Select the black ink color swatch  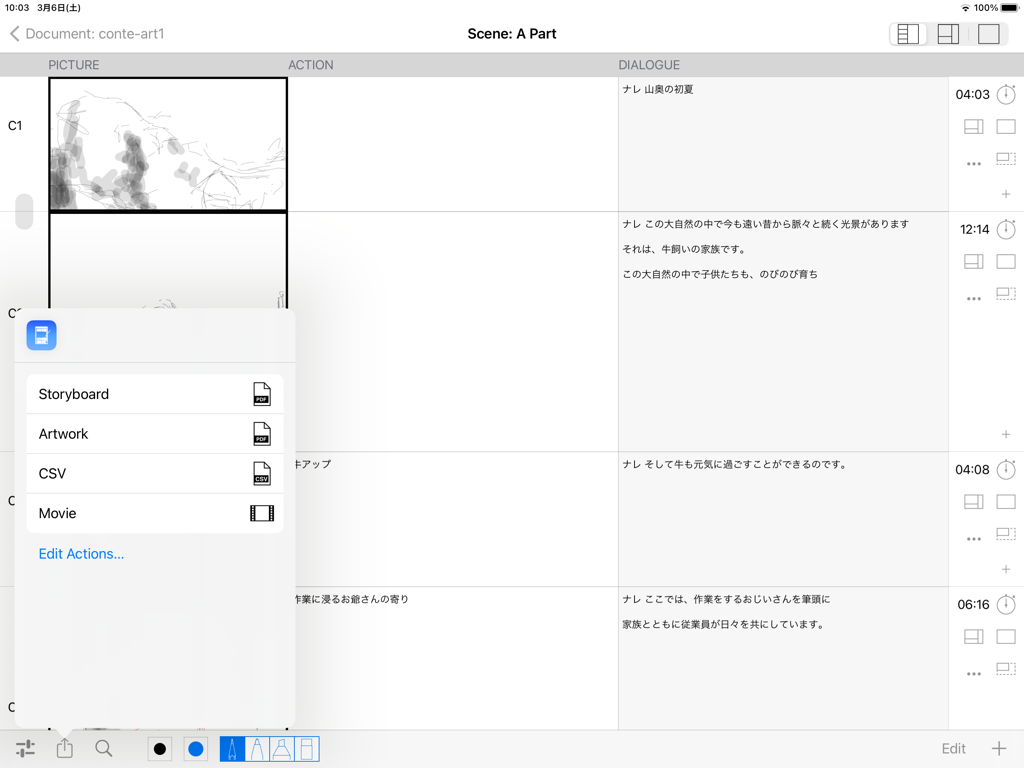tap(160, 748)
